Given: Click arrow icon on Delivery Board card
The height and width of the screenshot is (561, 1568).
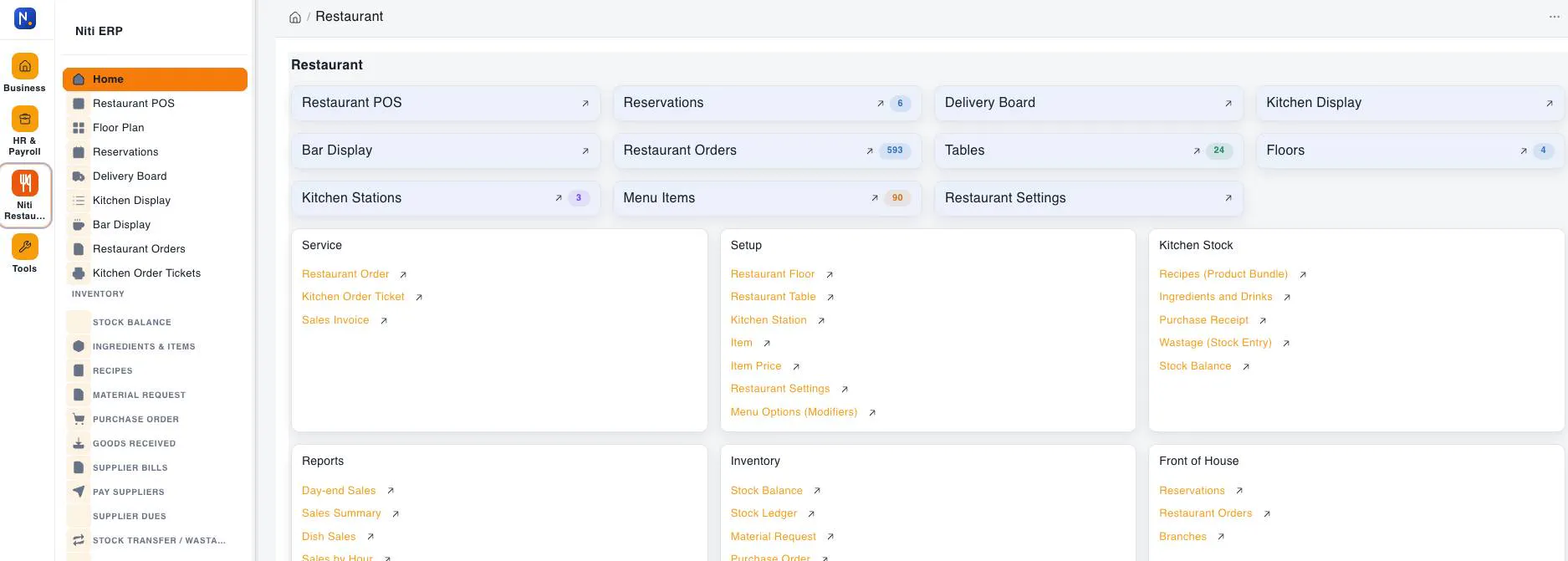Looking at the screenshot, I should point(1228,104).
